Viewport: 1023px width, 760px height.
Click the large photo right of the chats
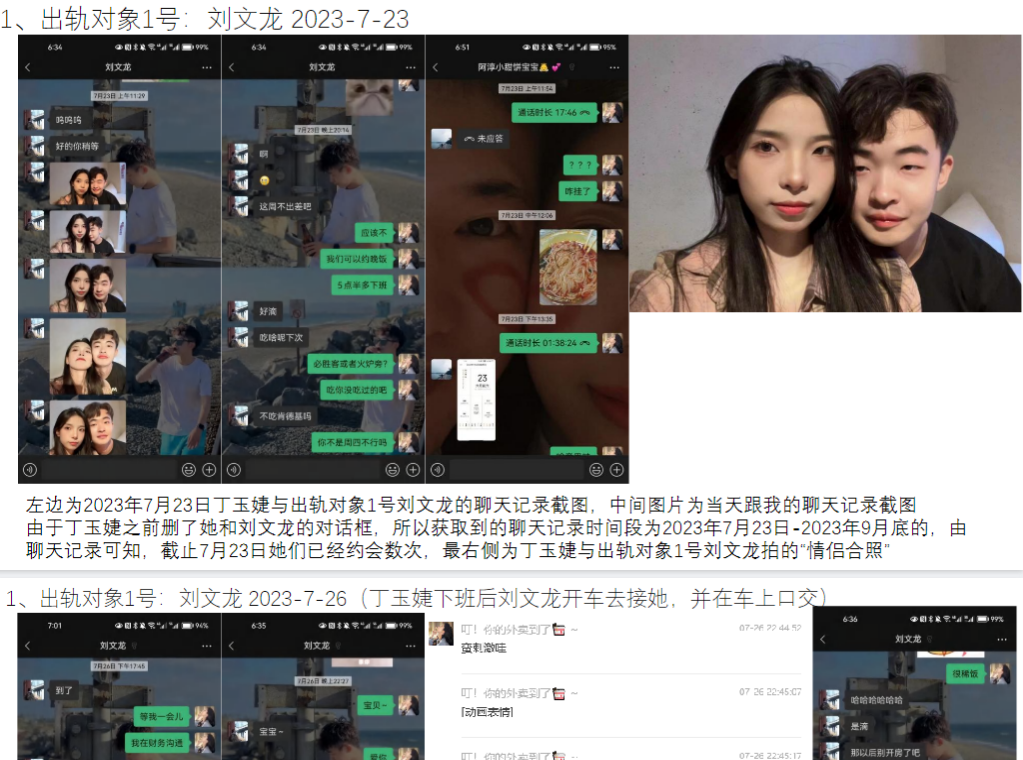point(825,173)
